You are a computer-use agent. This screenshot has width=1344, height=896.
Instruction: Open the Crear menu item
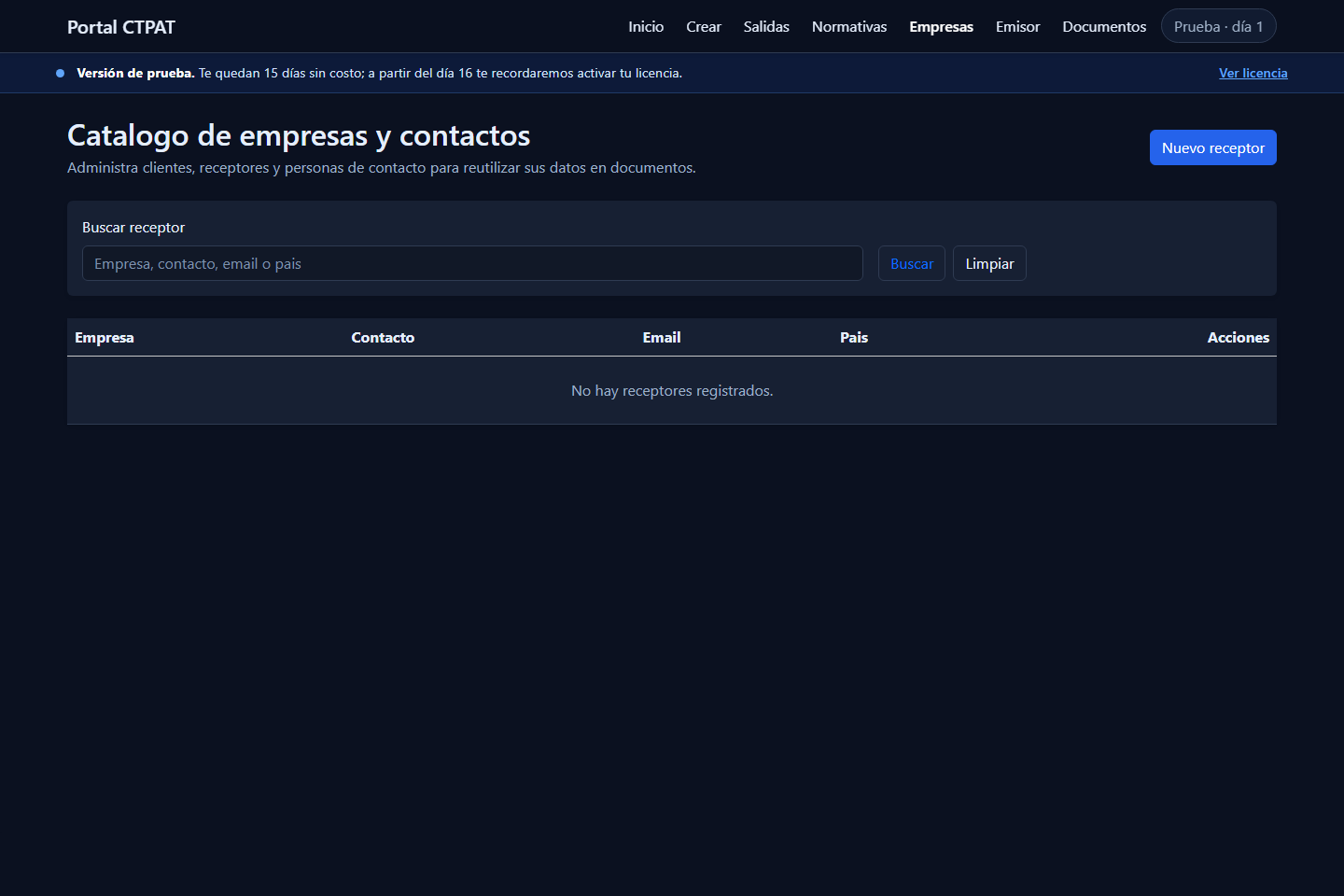704,27
